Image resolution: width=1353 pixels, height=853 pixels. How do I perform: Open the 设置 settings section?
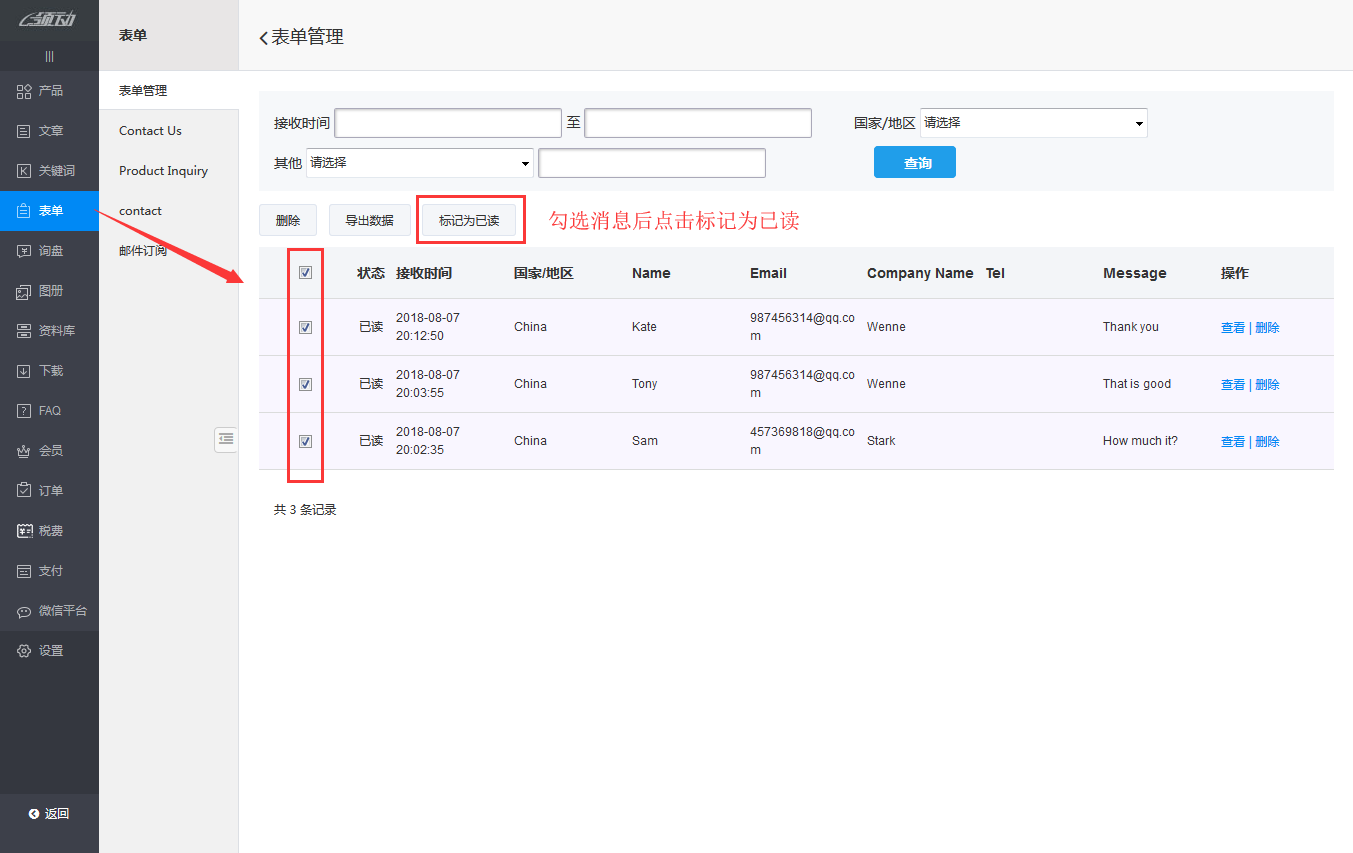[49, 650]
